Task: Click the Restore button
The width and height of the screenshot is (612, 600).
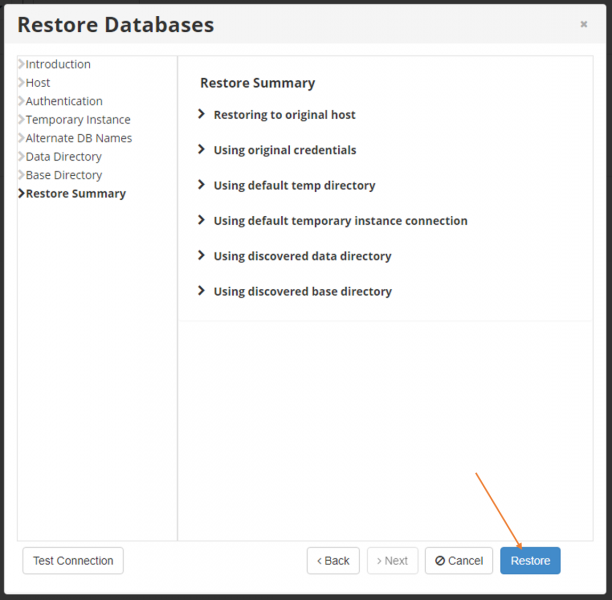Action: [530, 561]
